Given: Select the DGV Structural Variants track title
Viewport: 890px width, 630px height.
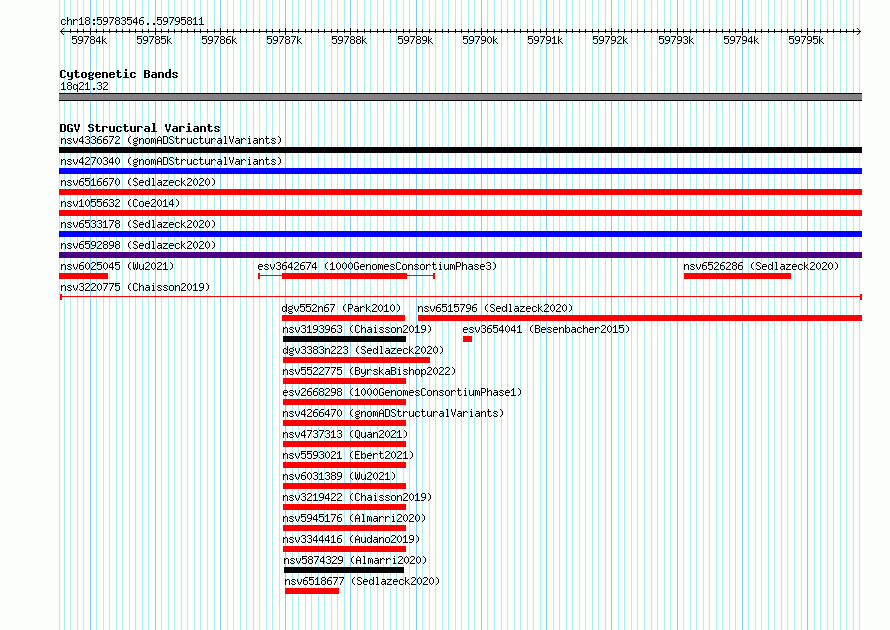Looking at the screenshot, I should tap(140, 128).
